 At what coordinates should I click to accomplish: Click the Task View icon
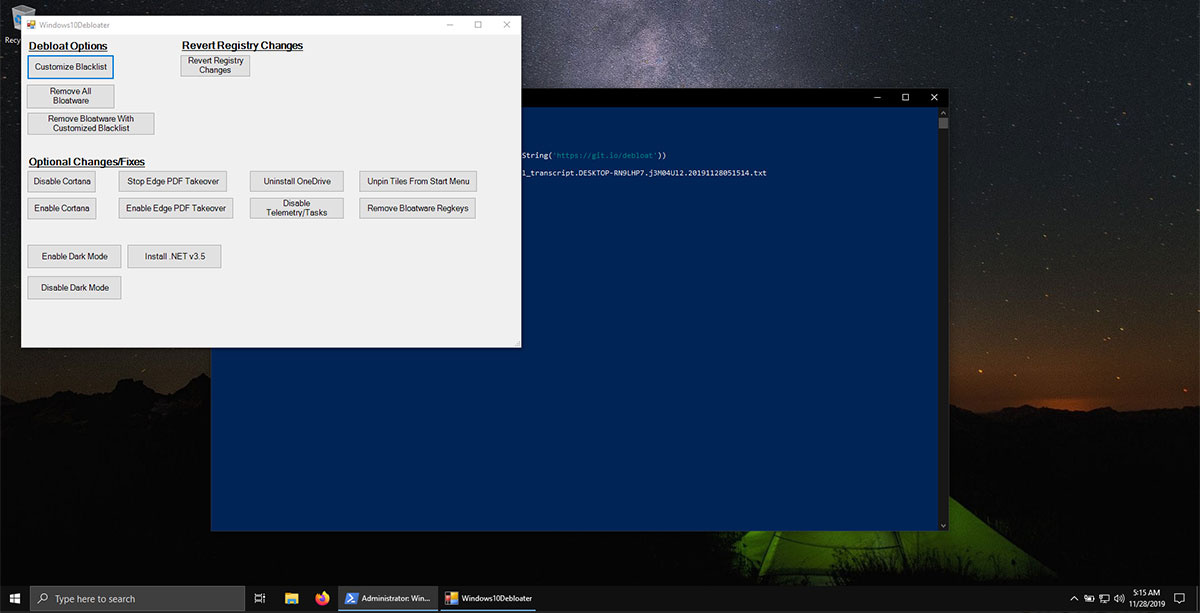(260, 598)
